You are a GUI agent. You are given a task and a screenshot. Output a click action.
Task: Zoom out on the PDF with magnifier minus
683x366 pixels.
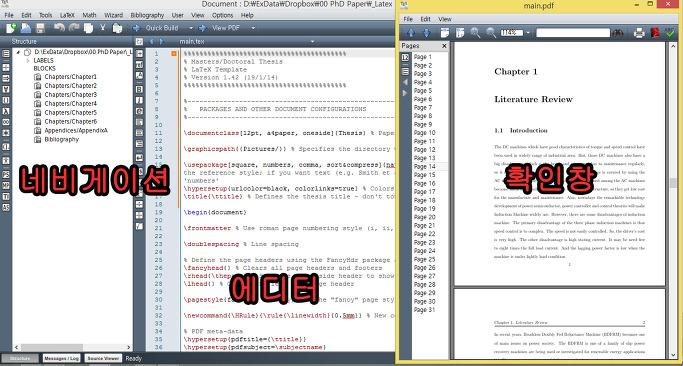(491, 33)
